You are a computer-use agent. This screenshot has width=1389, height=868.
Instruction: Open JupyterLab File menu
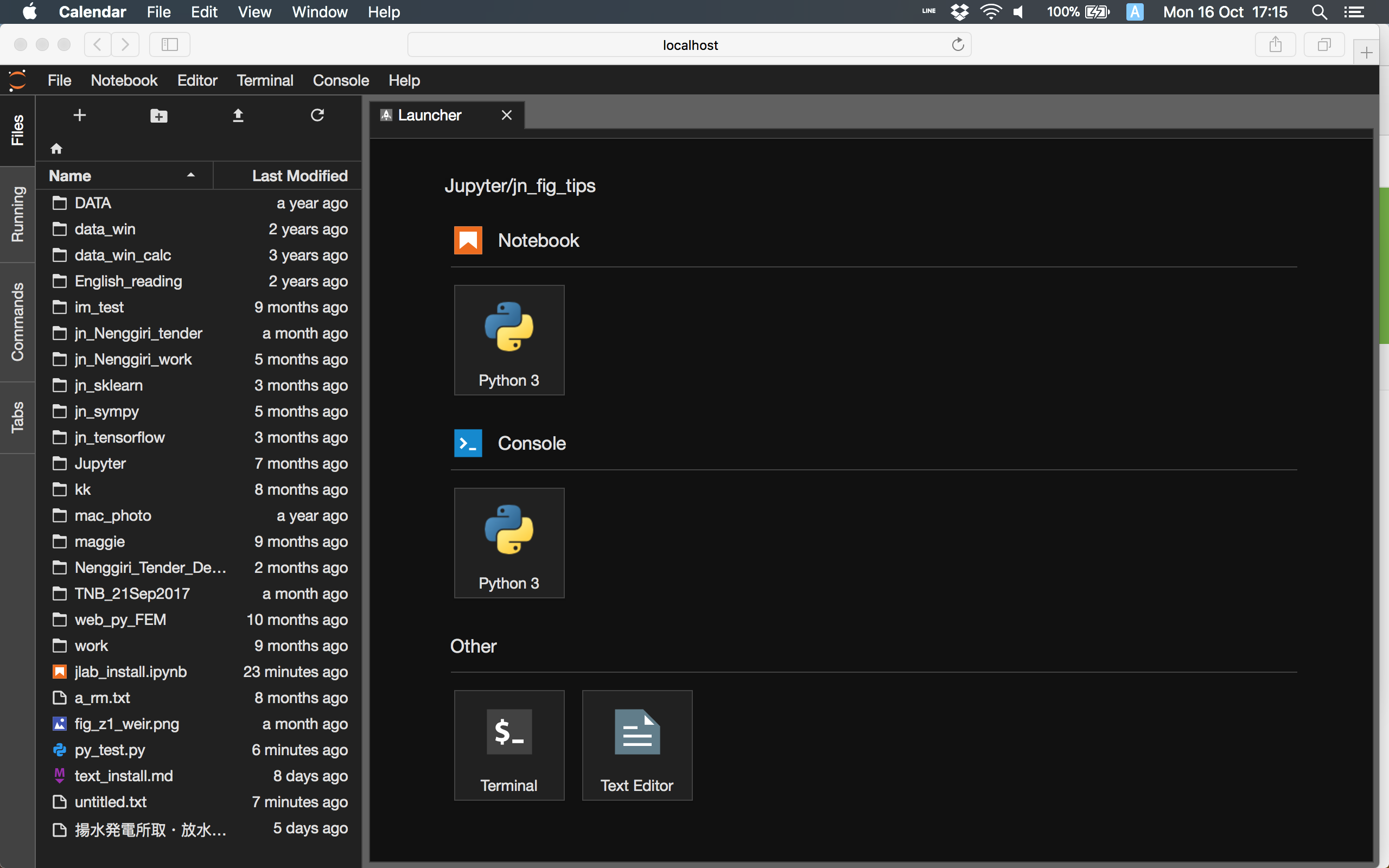pyautogui.click(x=59, y=80)
